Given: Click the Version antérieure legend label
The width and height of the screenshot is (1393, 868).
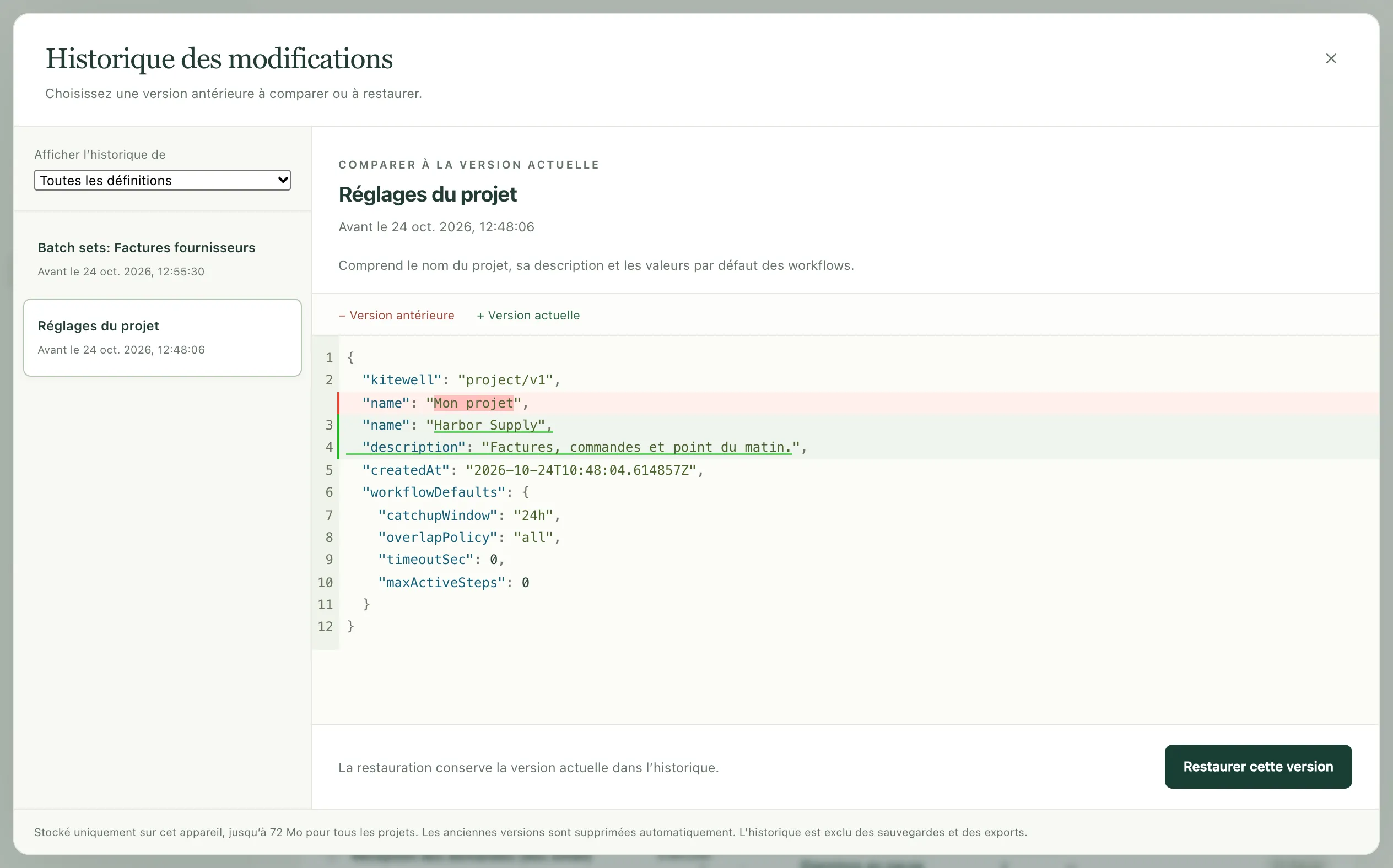Looking at the screenshot, I should [x=396, y=315].
